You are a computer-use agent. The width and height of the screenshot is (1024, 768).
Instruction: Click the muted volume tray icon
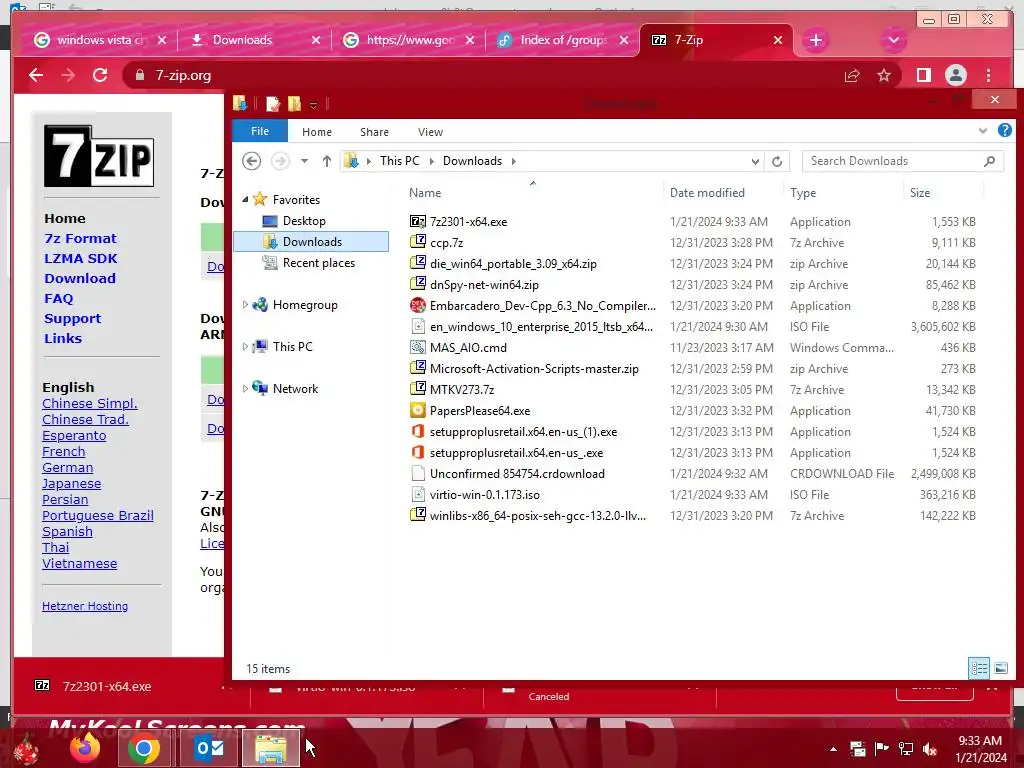930,749
